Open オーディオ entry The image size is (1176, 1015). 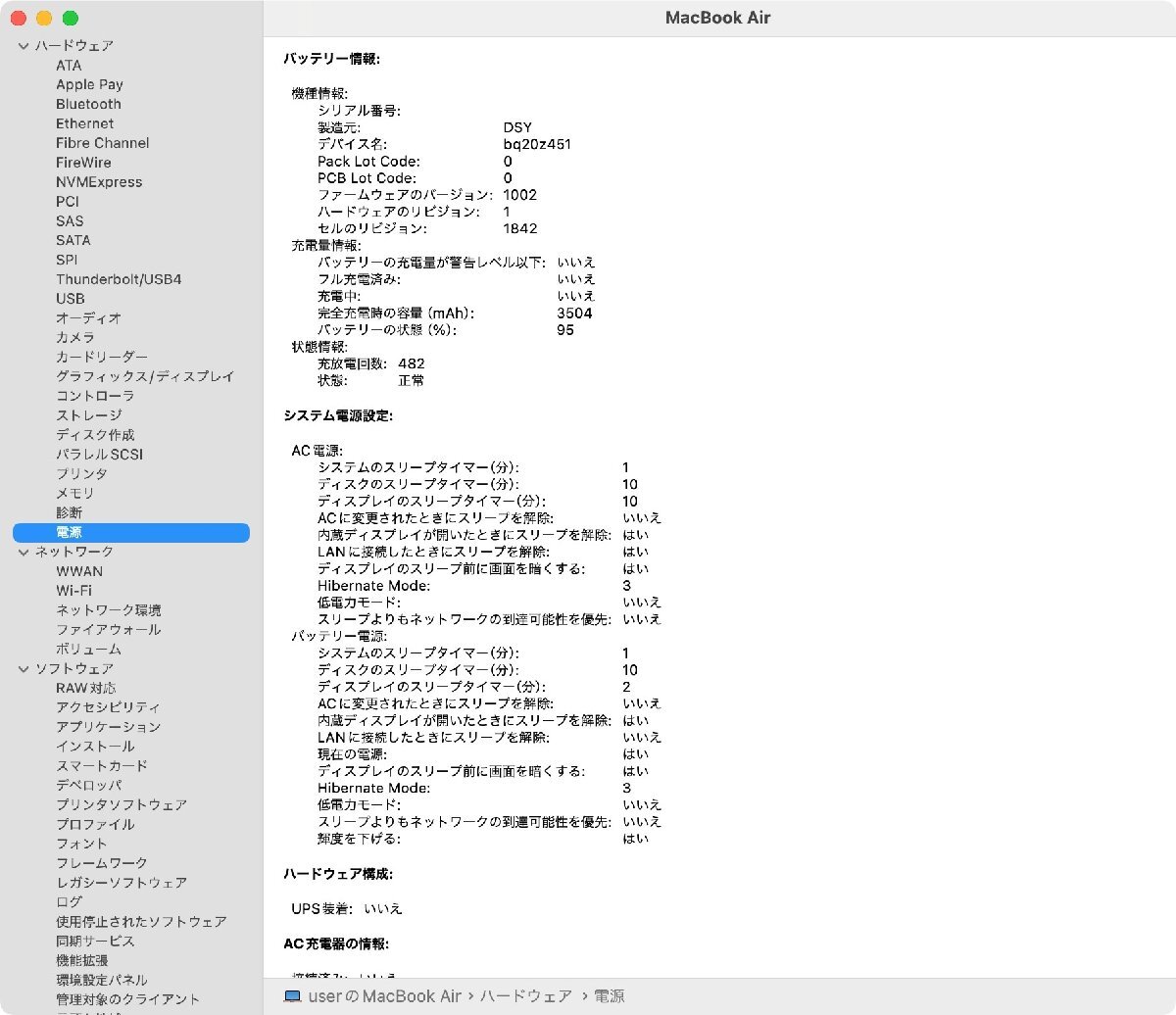(88, 318)
